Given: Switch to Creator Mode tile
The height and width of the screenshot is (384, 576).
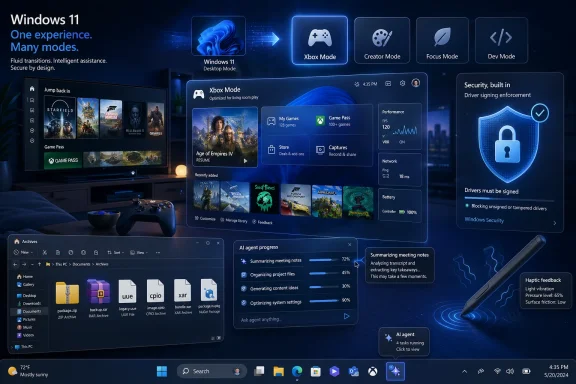Looking at the screenshot, I should [382, 40].
